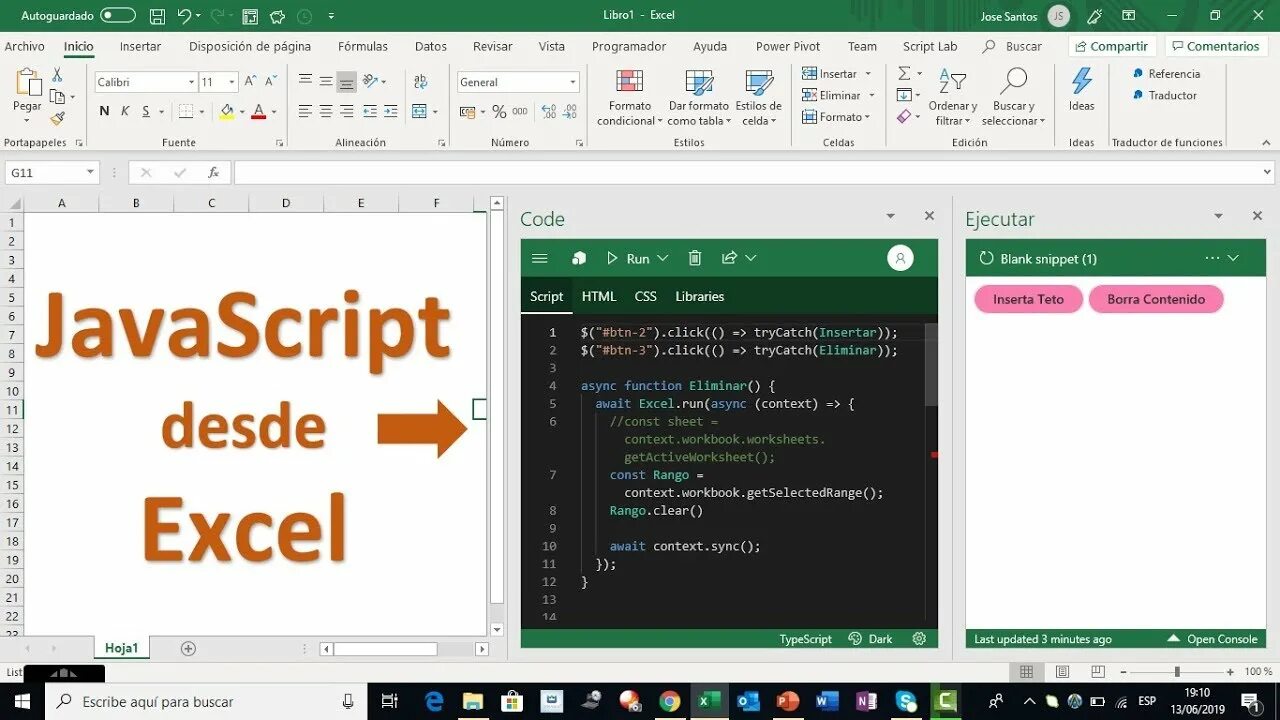Click the Ideas lightning icon
This screenshot has height=720, width=1280.
(1082, 81)
